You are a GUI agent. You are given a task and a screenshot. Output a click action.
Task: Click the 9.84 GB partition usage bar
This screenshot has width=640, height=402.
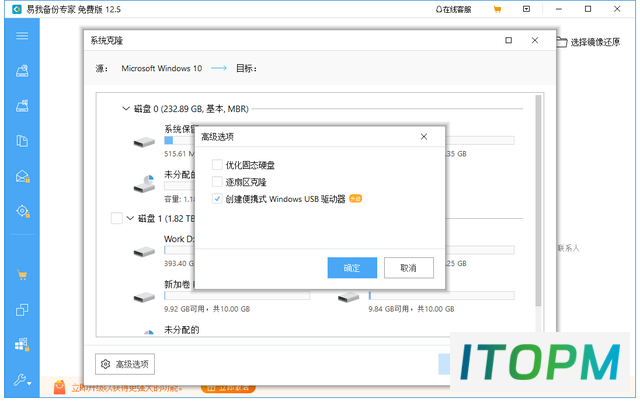[x=441, y=295]
